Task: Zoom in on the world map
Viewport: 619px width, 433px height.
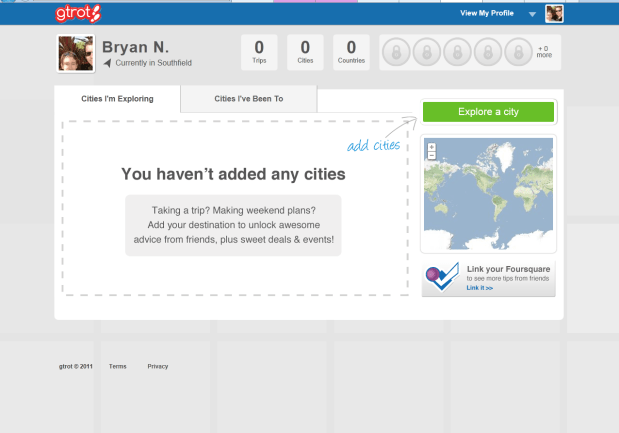Action: pyautogui.click(x=431, y=146)
